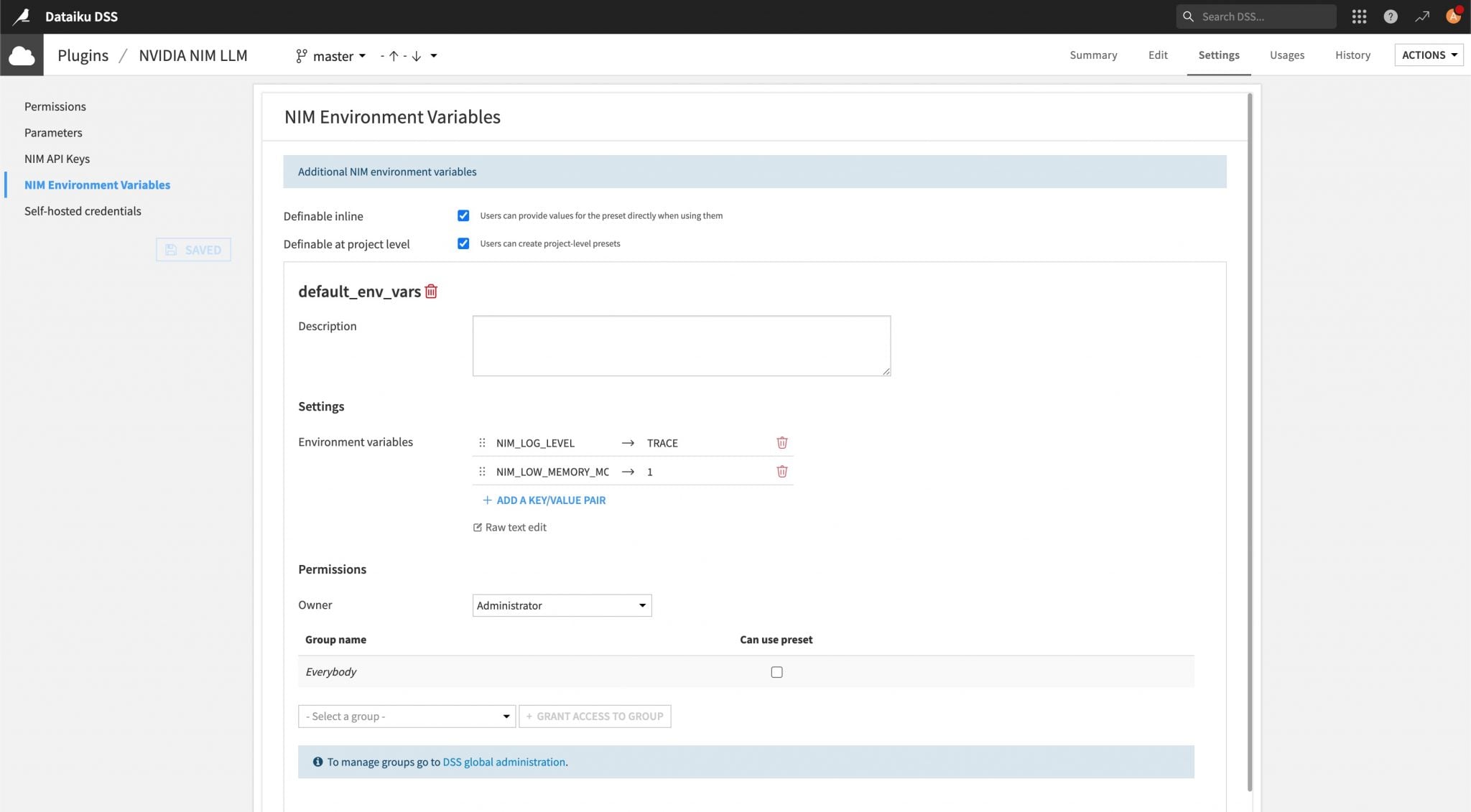Toggle the Definable inline checkbox

coord(463,215)
